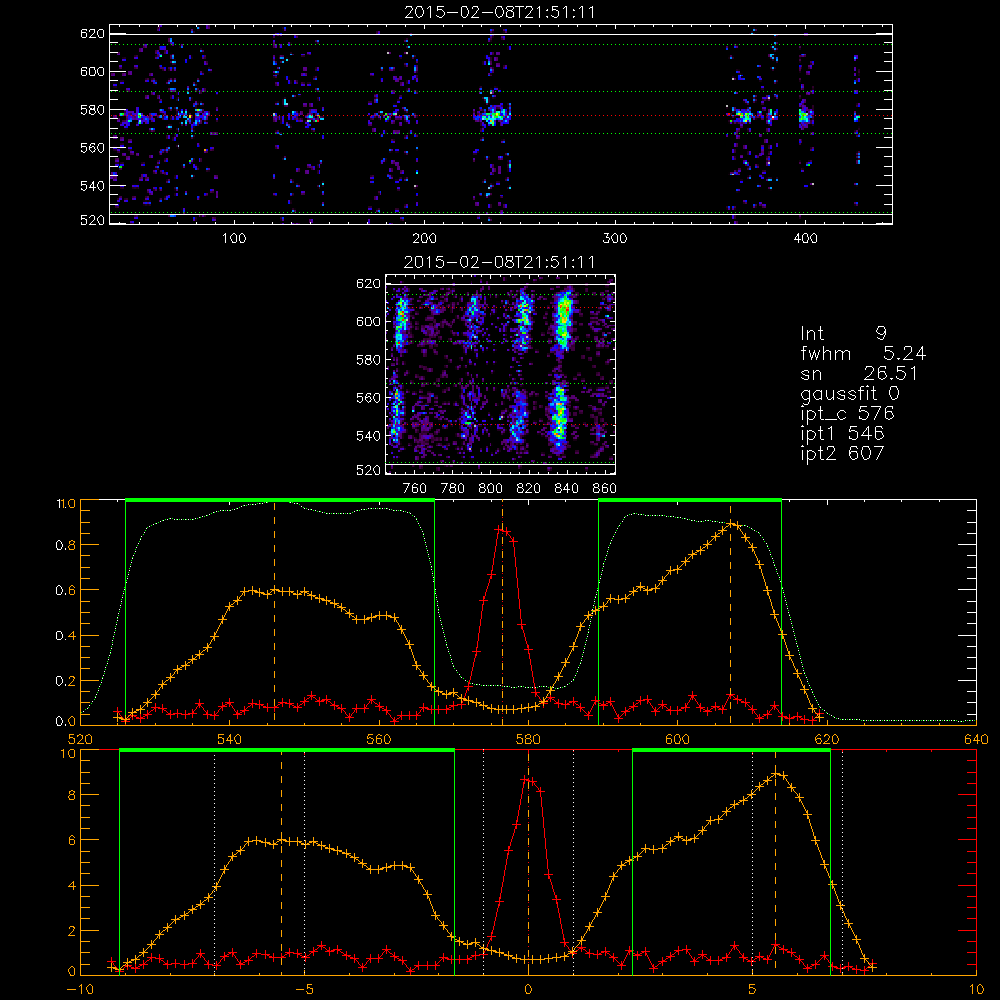Click the 'ipt2 607' readout line
This screenshot has width=1000, height=1000.
[x=842, y=453]
